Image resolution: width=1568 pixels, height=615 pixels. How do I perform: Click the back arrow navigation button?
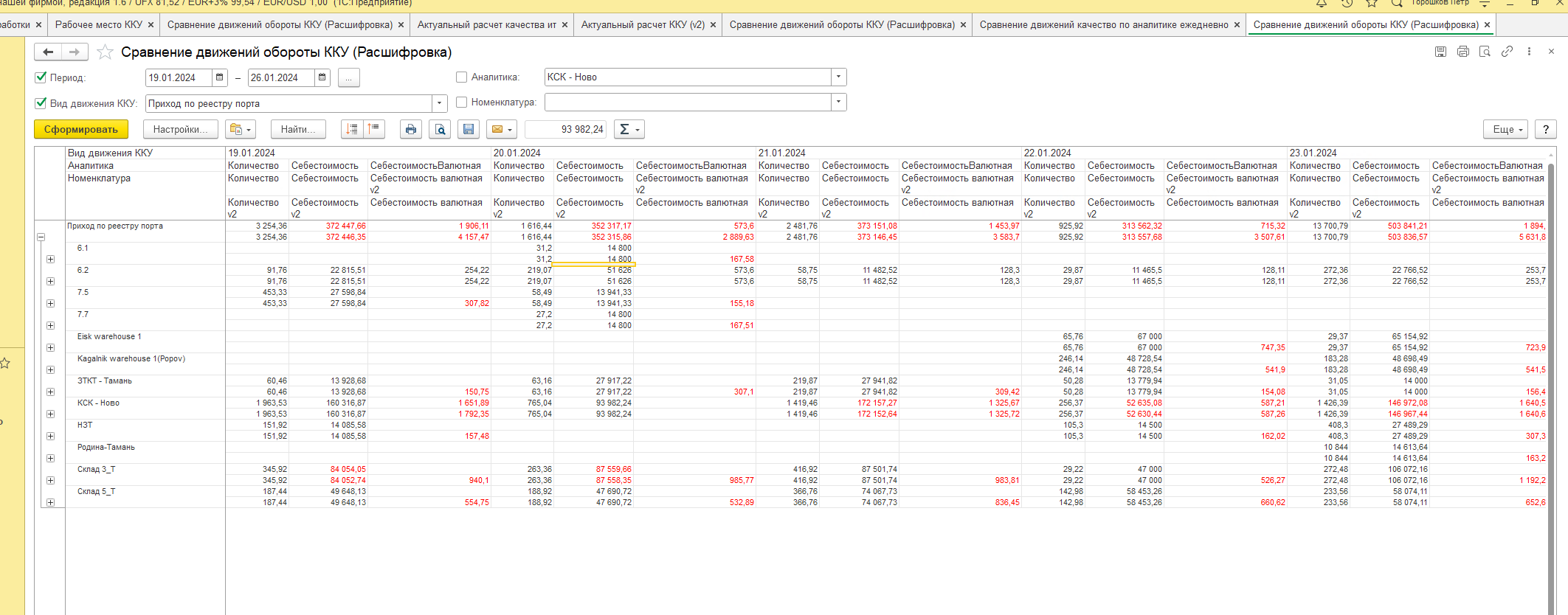(48, 52)
